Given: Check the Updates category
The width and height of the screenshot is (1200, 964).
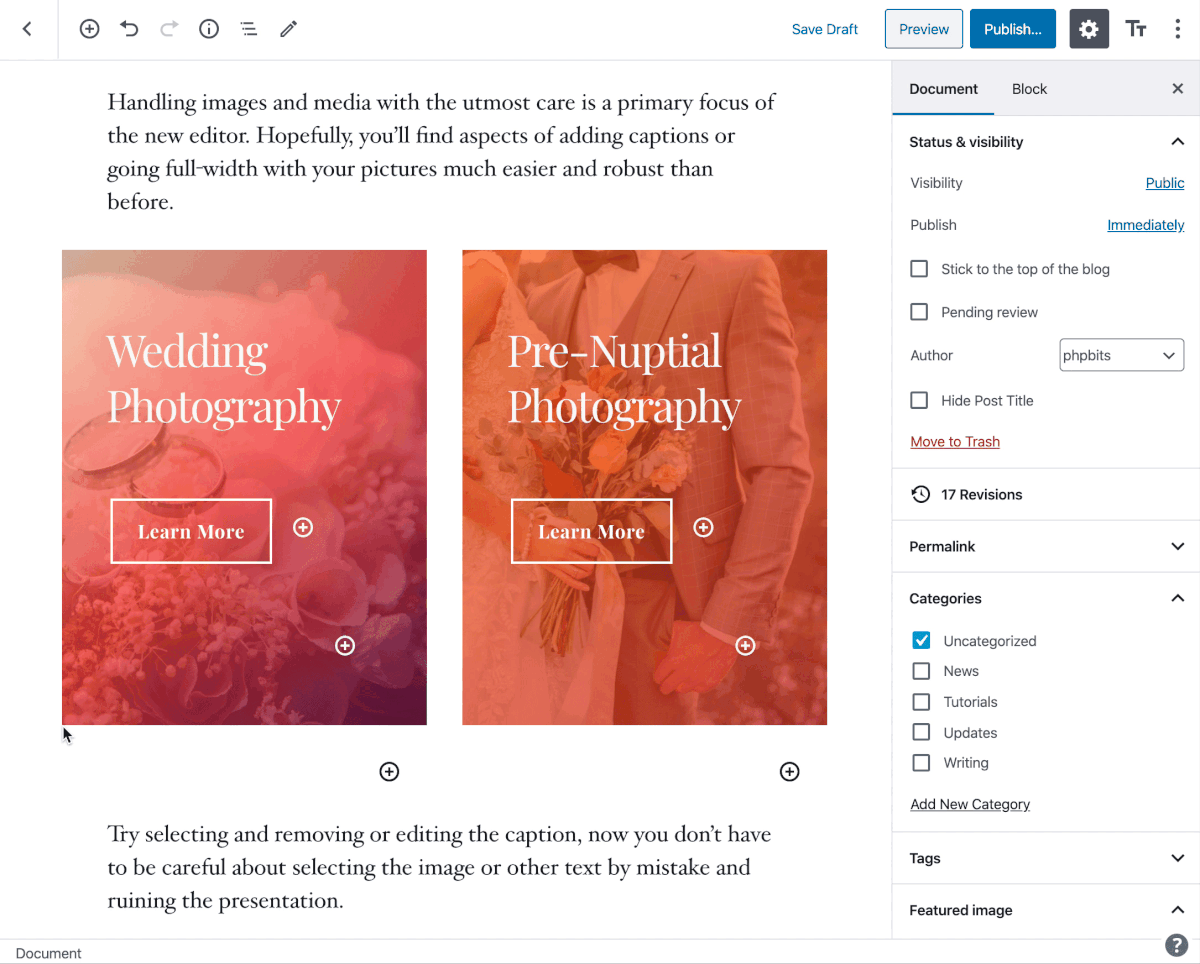Looking at the screenshot, I should (x=921, y=732).
